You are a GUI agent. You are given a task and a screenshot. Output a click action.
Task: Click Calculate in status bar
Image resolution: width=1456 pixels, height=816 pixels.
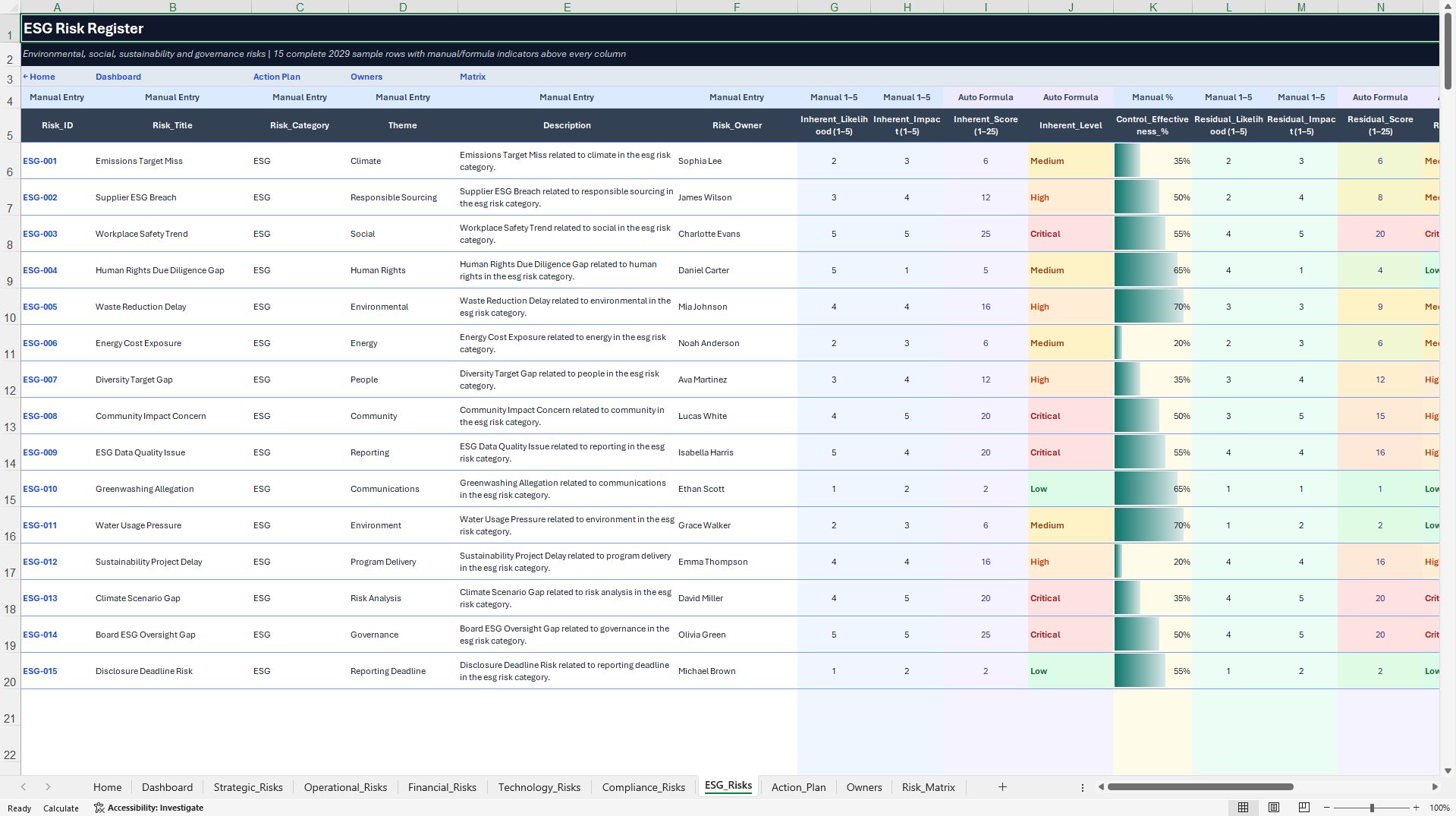[61, 808]
